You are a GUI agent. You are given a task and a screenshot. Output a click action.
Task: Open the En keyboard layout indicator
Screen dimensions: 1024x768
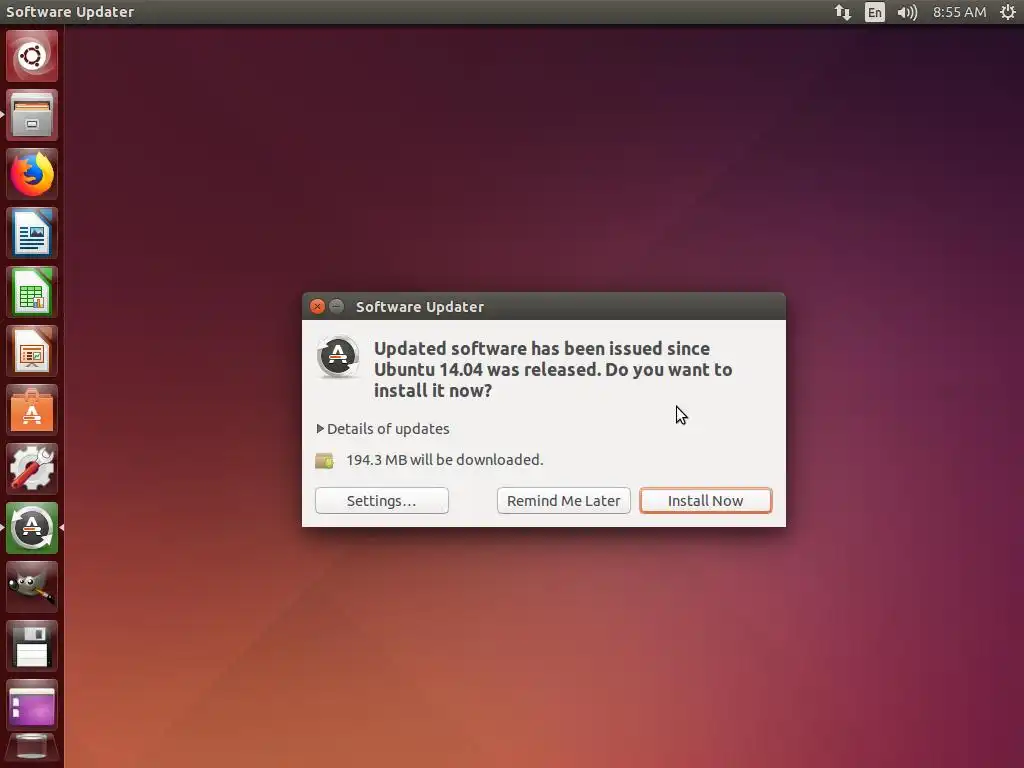tap(874, 12)
